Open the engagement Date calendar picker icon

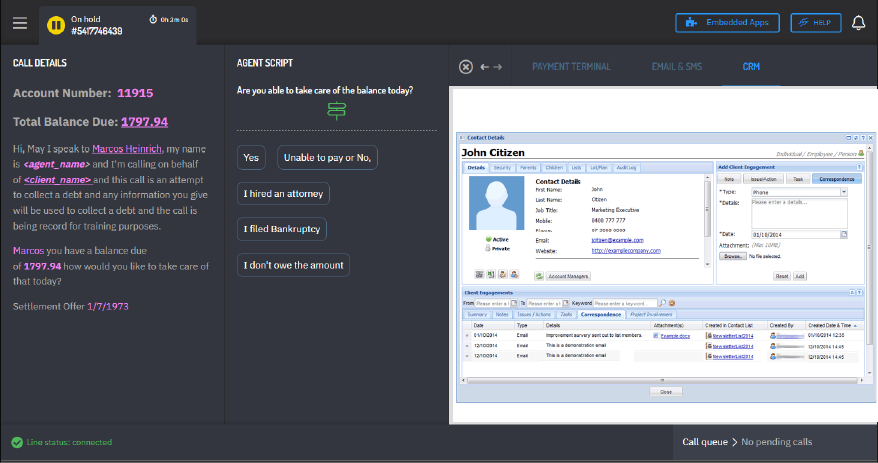tap(844, 235)
